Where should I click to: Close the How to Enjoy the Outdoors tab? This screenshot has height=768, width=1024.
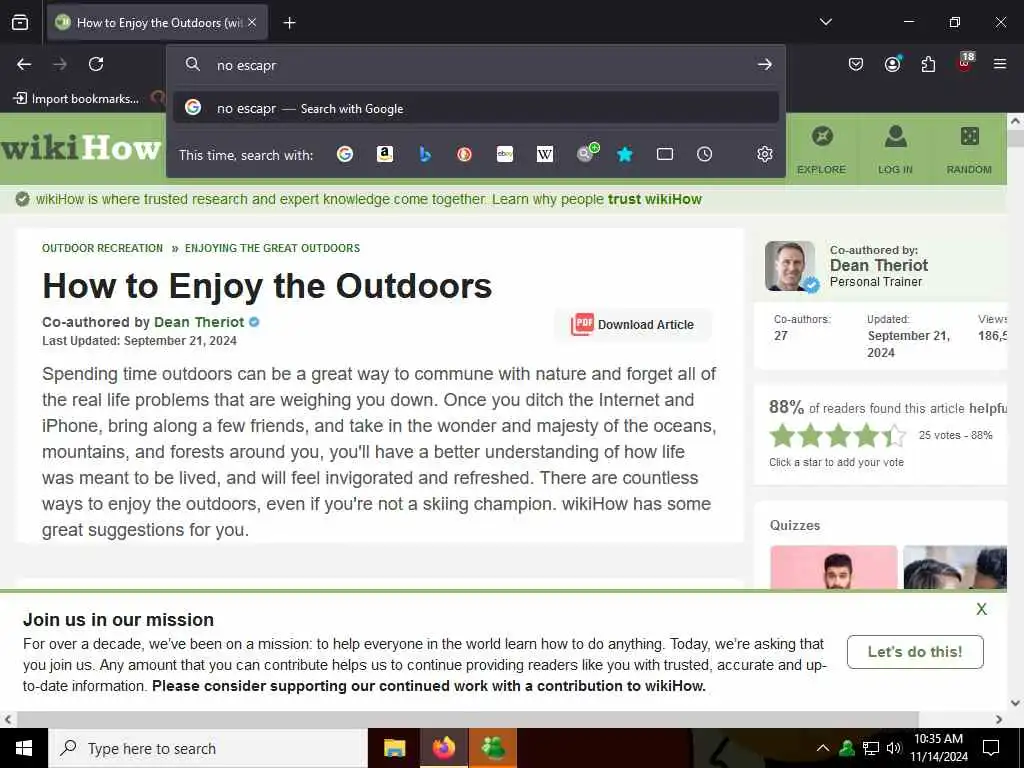pyautogui.click(x=252, y=22)
